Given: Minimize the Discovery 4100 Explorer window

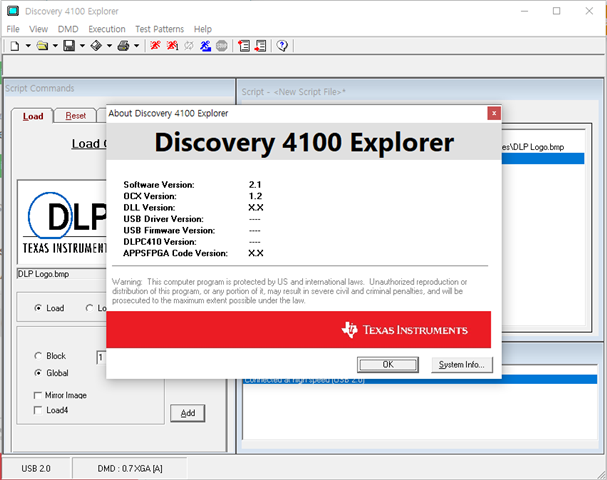Looking at the screenshot, I should (x=525, y=11).
